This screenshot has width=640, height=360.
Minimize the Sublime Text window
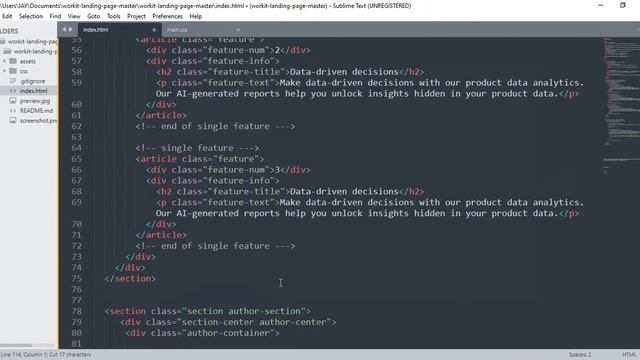point(600,5)
